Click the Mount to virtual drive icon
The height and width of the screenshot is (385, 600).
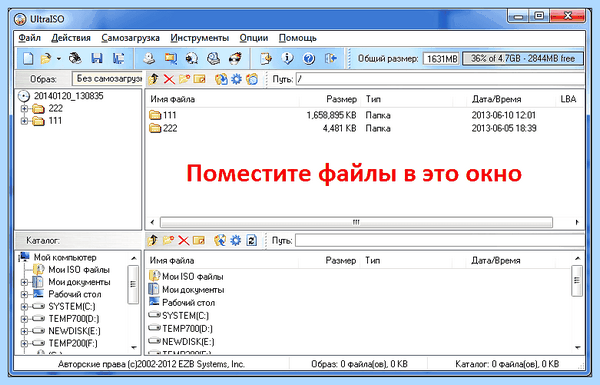[213, 59]
